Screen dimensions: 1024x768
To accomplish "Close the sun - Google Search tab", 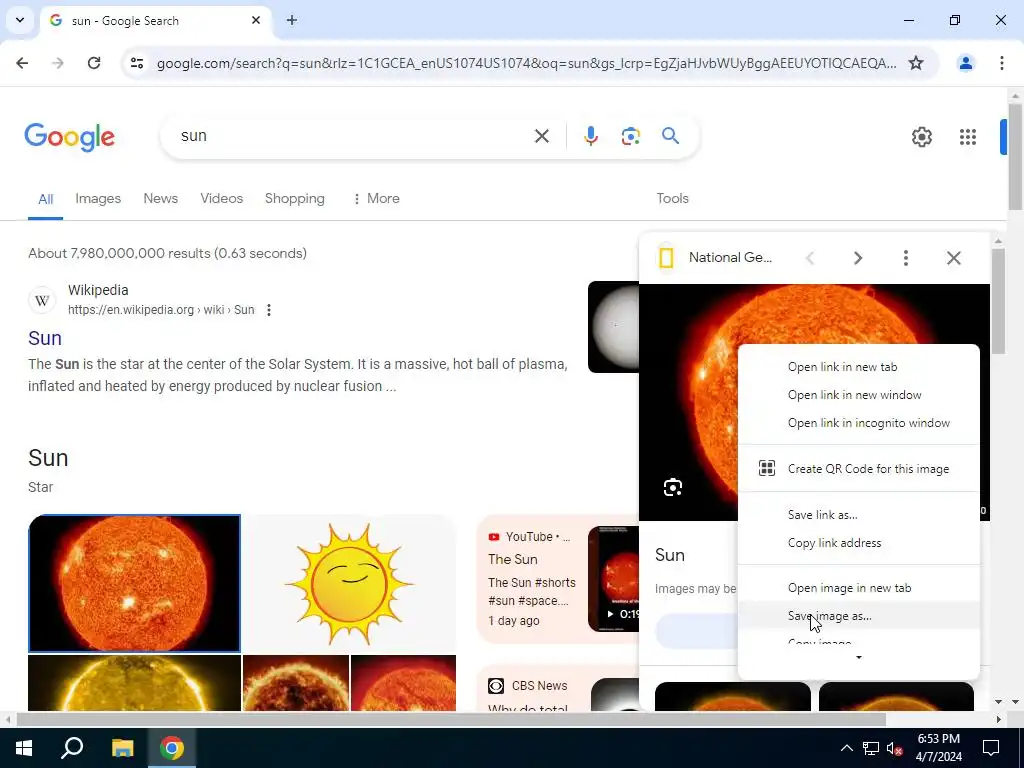I will pos(256,20).
